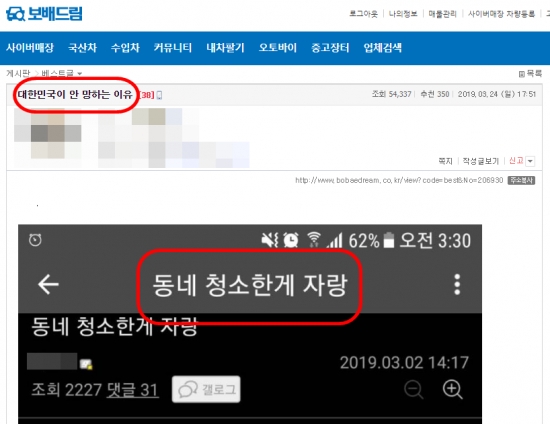This screenshot has width=550, height=424.
Task: Click the 주소복사 button
Action: (x=521, y=180)
